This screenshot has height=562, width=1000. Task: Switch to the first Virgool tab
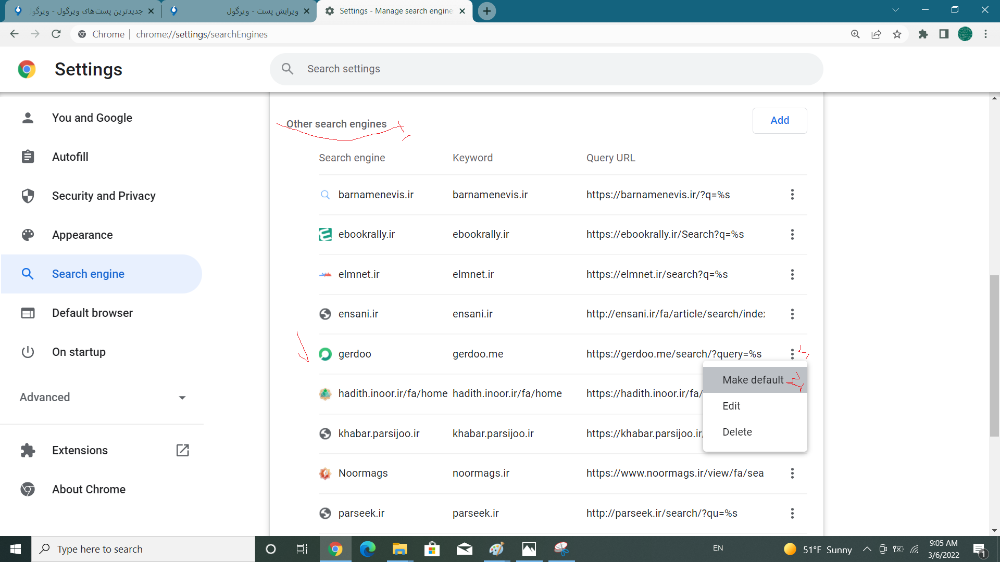(x=83, y=11)
